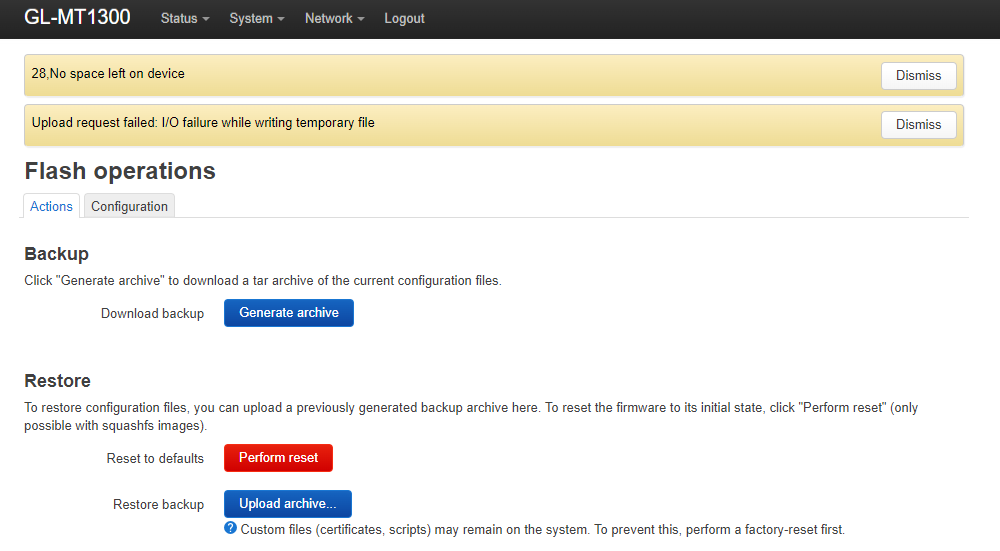Click the Backup section heading
The width and height of the screenshot is (1000, 551).
(x=56, y=254)
